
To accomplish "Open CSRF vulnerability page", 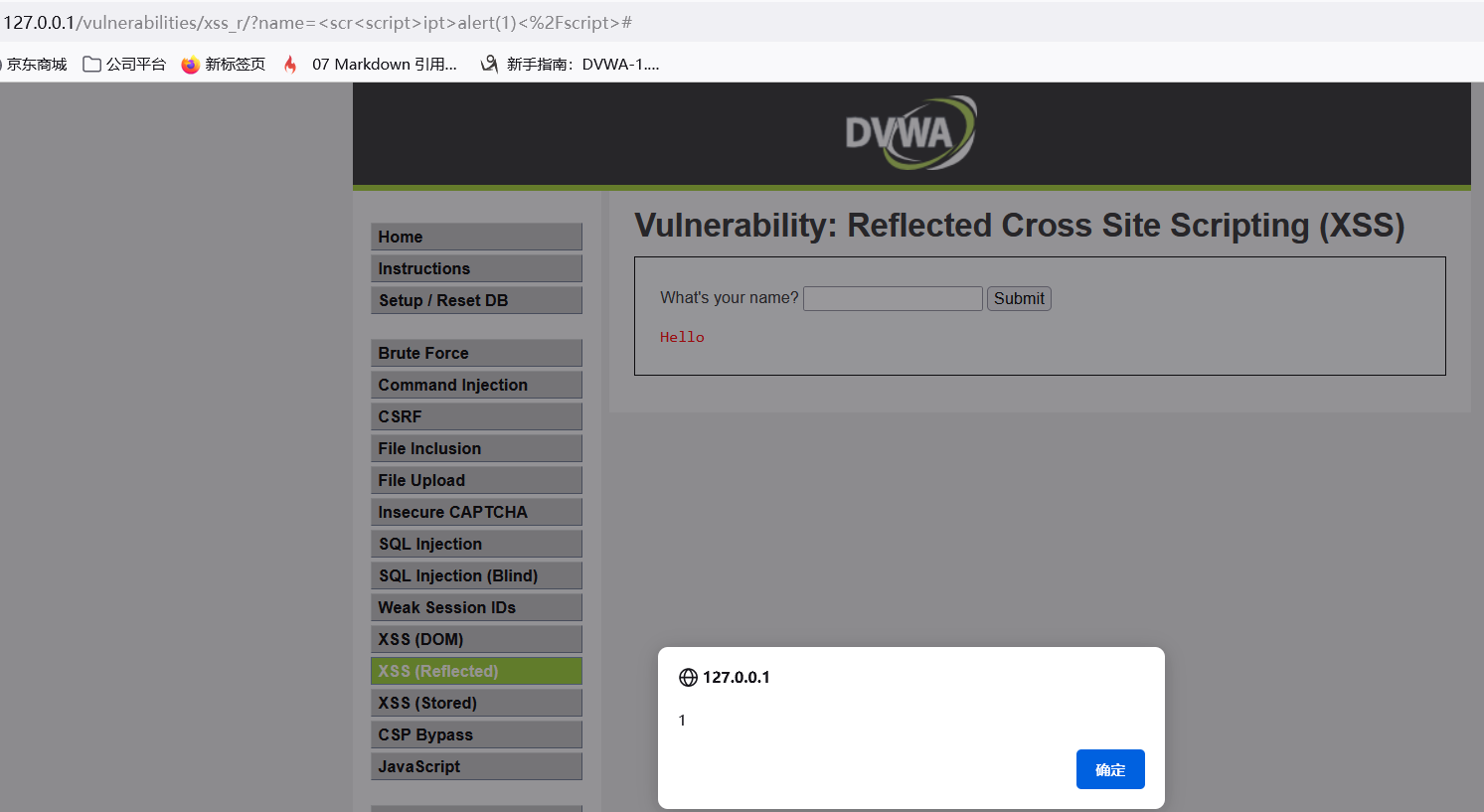I will pyautogui.click(x=476, y=416).
